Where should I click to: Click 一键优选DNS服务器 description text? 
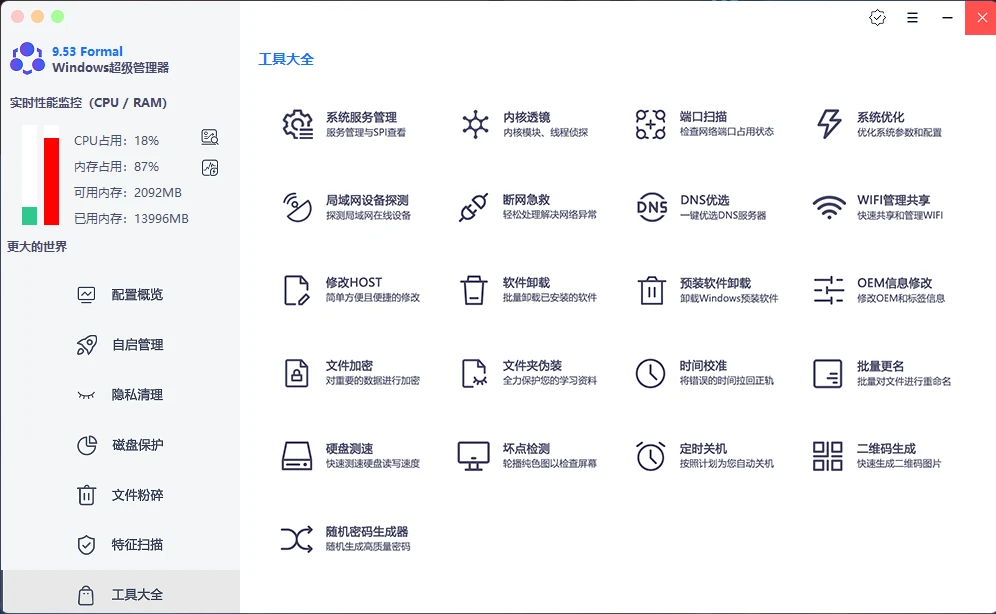point(723,215)
